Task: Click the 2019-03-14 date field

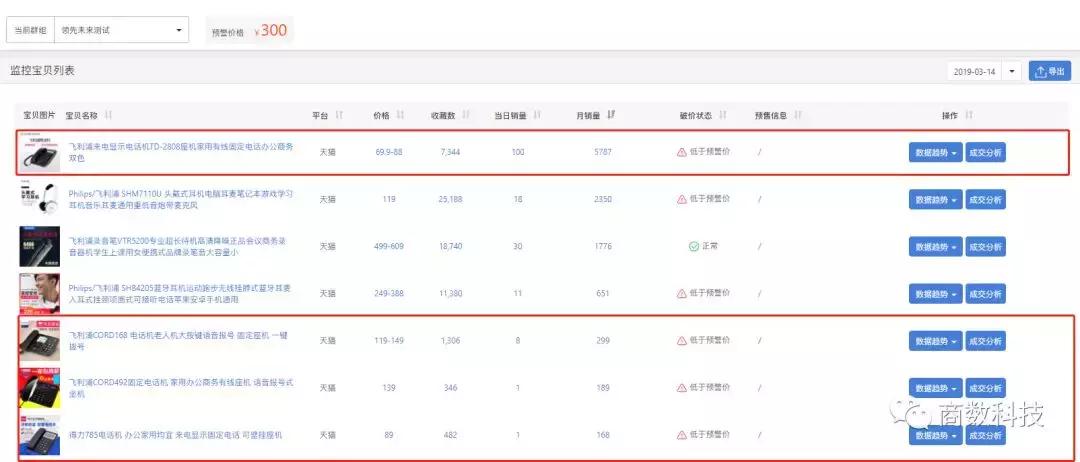Action: (x=975, y=72)
